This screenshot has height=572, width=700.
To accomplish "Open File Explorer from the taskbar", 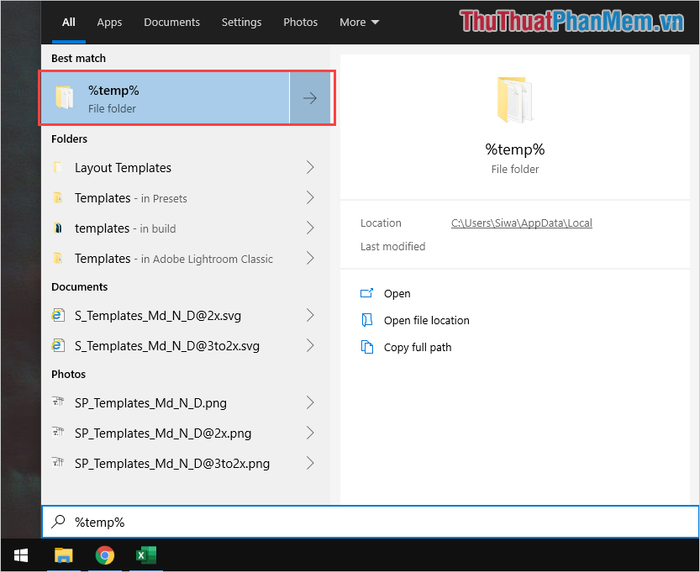I will (x=63, y=555).
